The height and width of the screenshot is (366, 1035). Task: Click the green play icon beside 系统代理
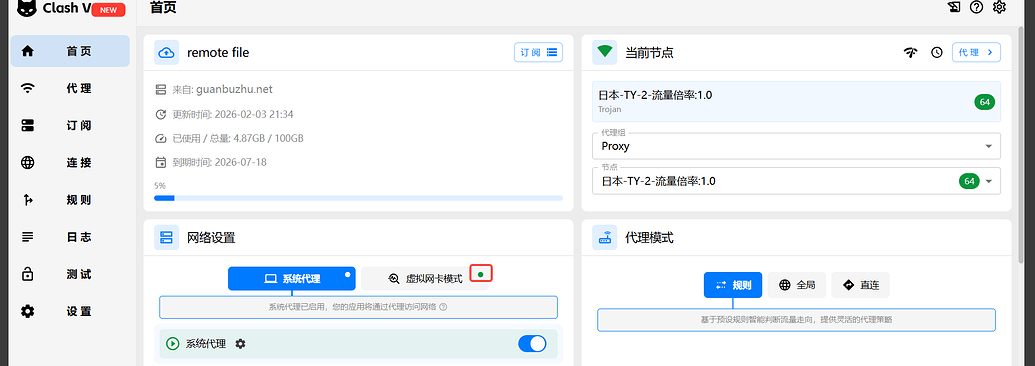click(x=172, y=344)
